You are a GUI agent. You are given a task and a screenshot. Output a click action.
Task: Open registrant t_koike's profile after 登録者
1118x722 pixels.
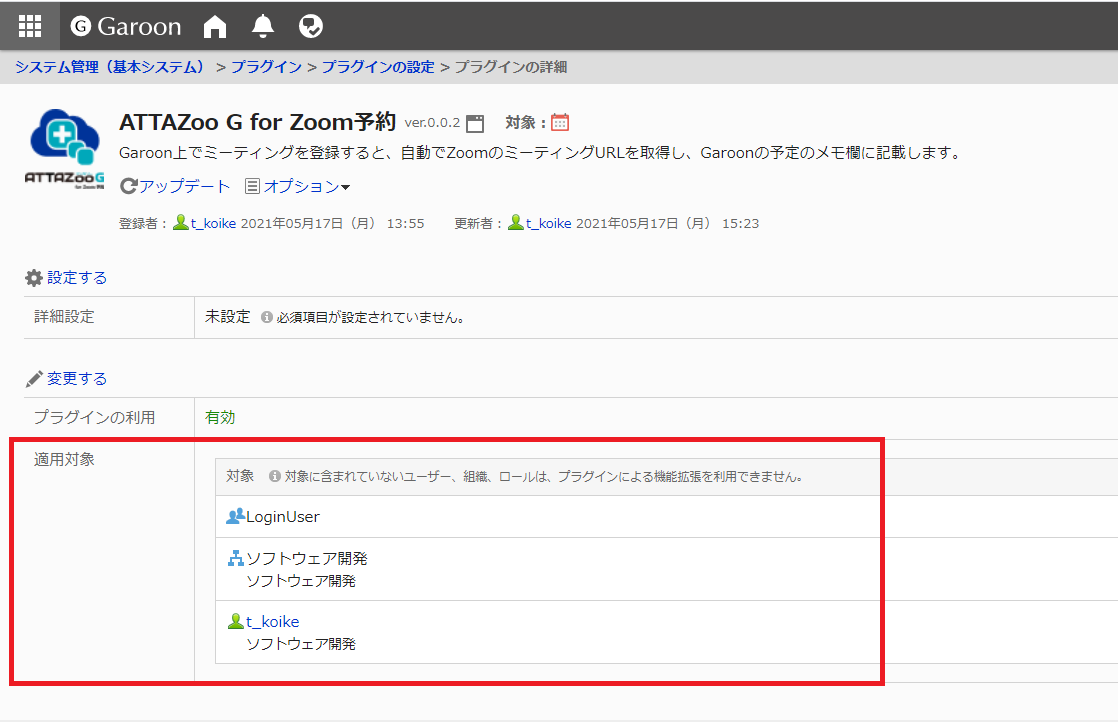pyautogui.click(x=213, y=223)
